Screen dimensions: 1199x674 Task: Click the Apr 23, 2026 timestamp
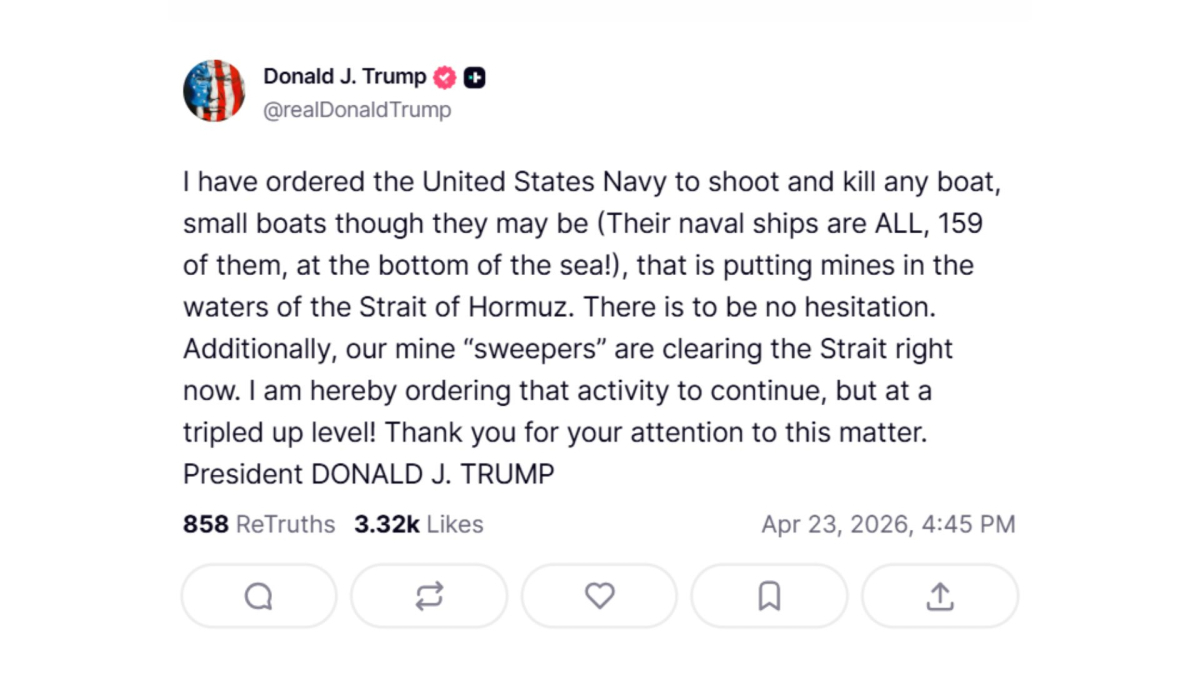click(888, 524)
